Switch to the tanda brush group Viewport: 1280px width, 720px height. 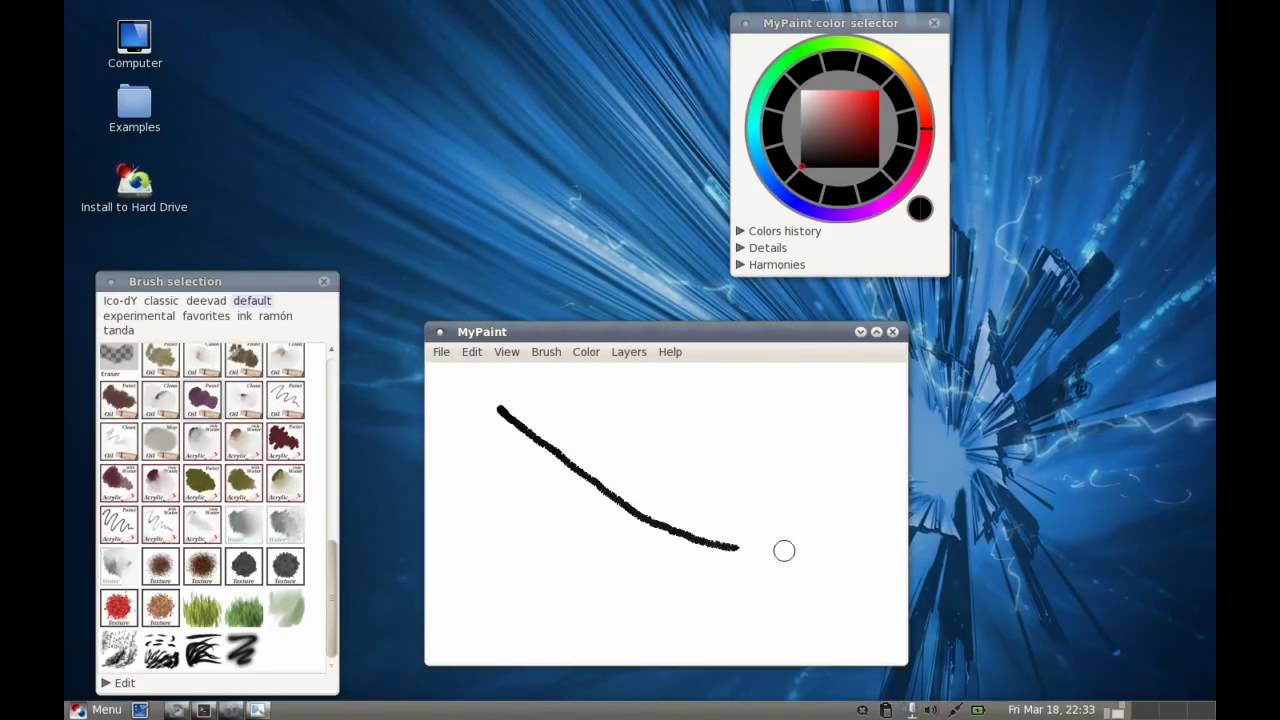pyautogui.click(x=118, y=331)
